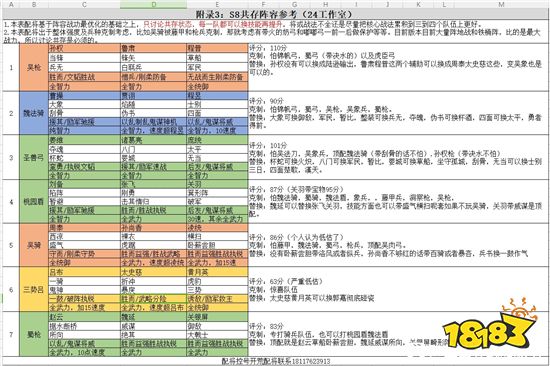Select the 八门 cell

point(154,149)
